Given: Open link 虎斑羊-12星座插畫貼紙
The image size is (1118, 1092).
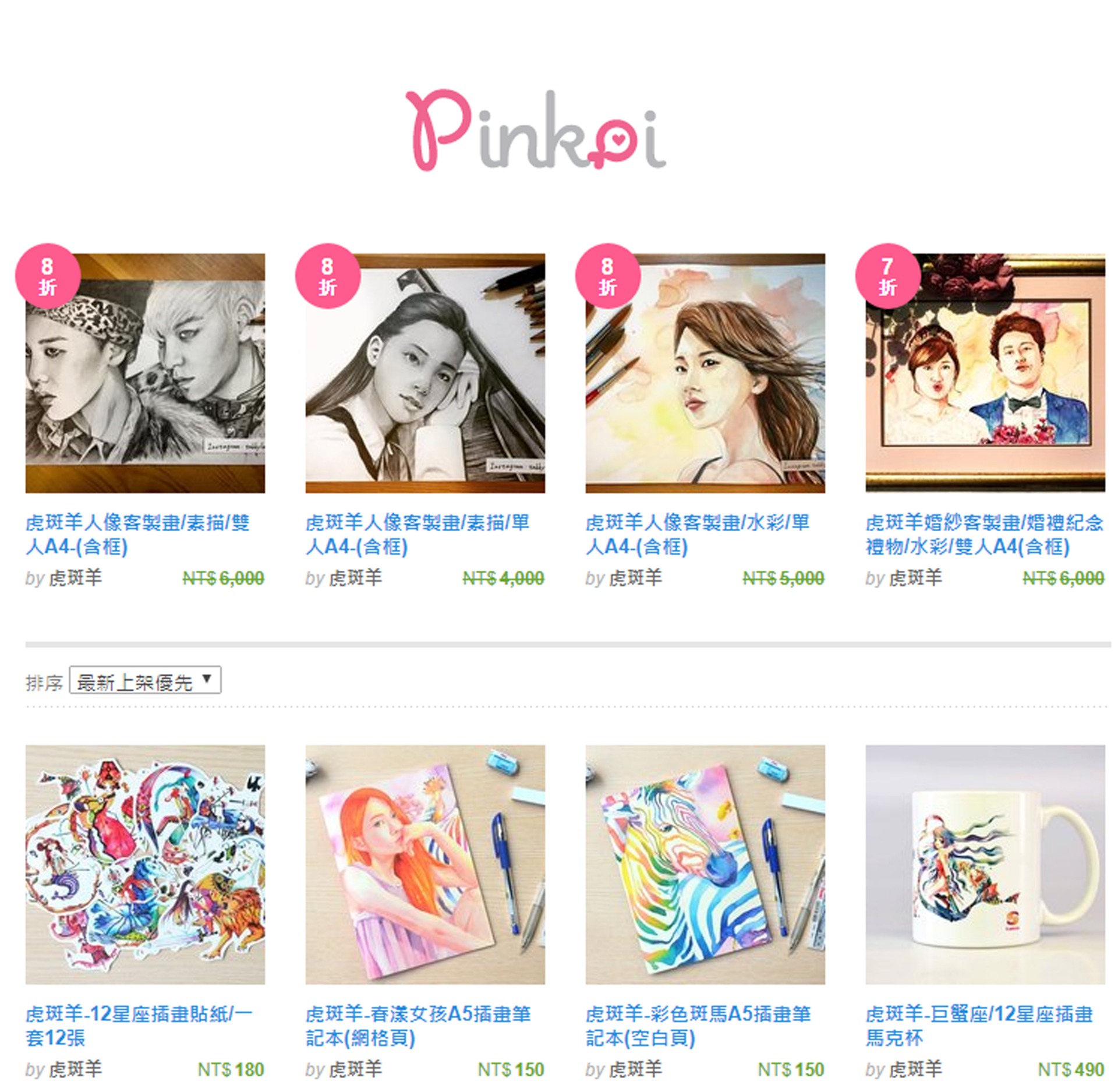Looking at the screenshot, I should [x=139, y=1026].
